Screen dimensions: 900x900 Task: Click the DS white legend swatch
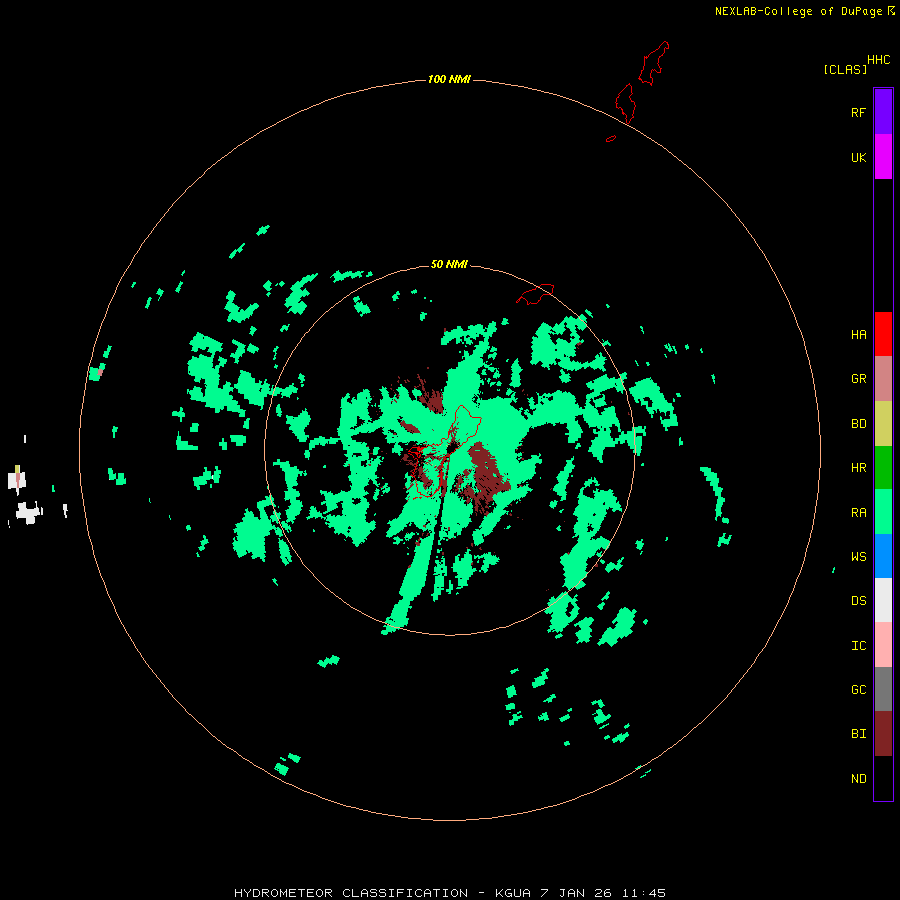point(883,600)
